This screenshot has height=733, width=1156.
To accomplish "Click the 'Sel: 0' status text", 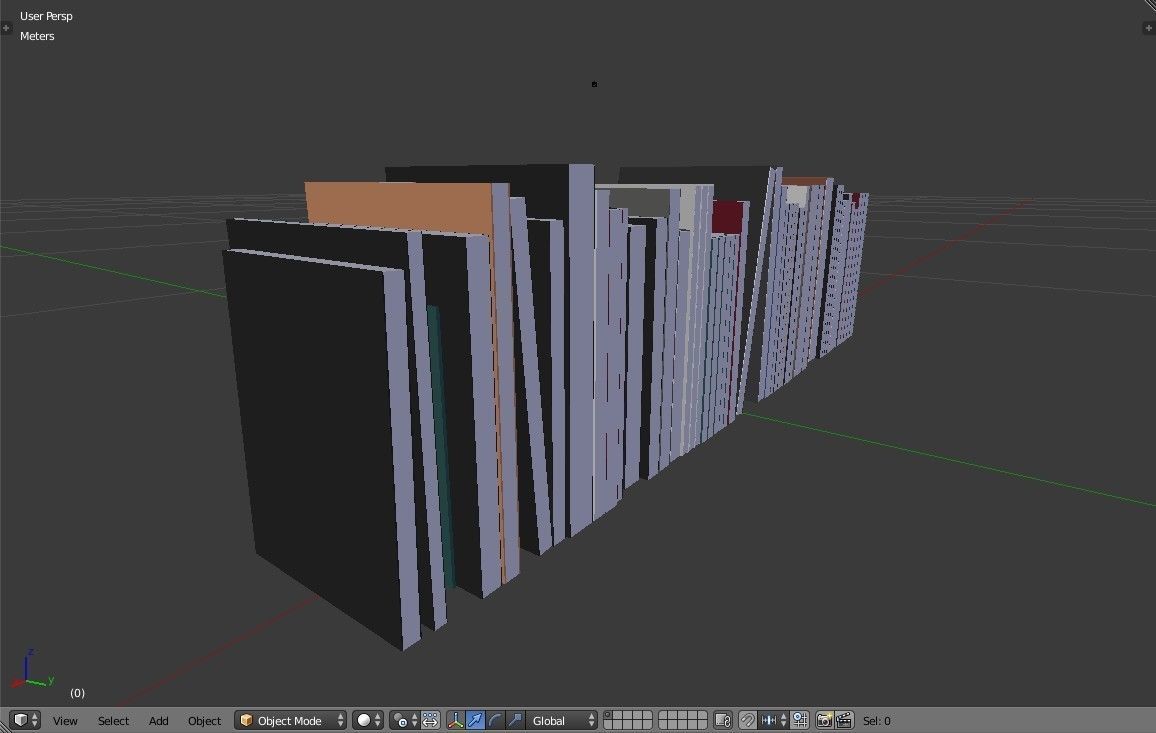I will tap(877, 721).
